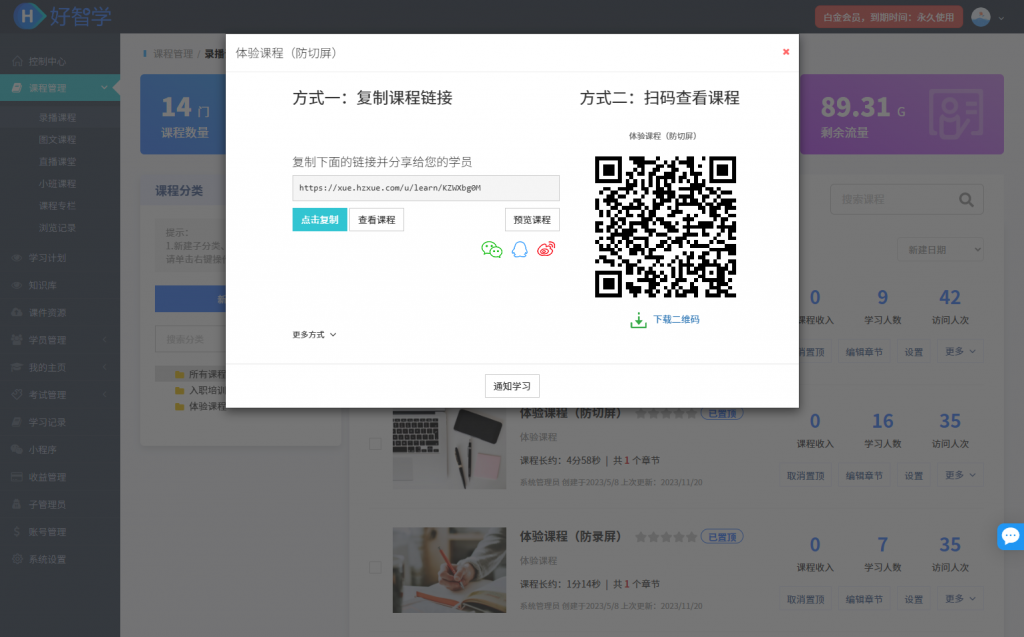Click the course link text field
The image size is (1024, 637).
425,188
